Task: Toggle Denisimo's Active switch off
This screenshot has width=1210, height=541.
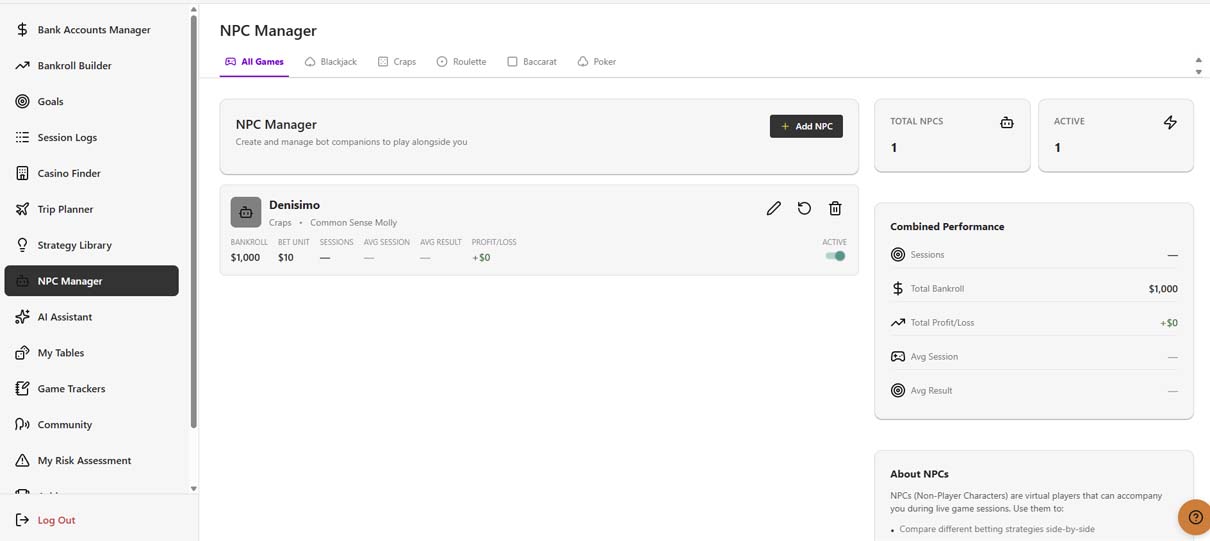Action: click(x=835, y=256)
